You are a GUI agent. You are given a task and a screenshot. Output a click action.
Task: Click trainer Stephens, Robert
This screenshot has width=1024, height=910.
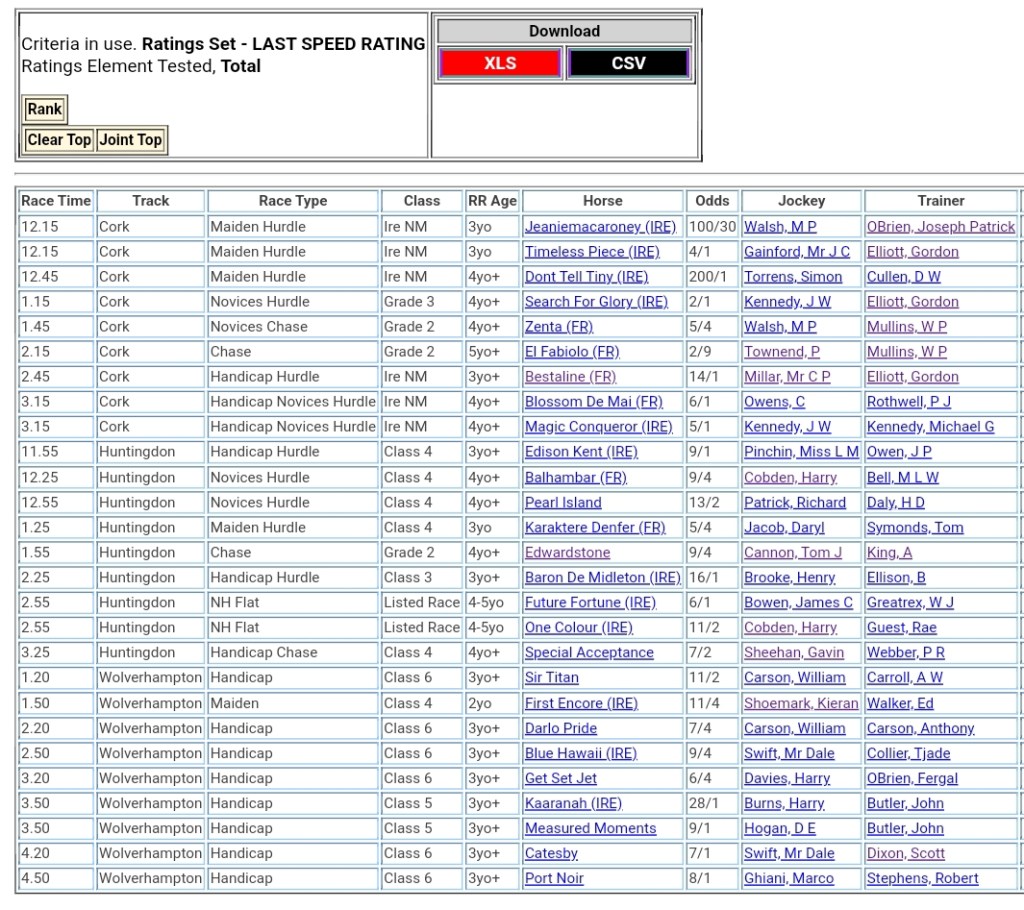(922, 878)
